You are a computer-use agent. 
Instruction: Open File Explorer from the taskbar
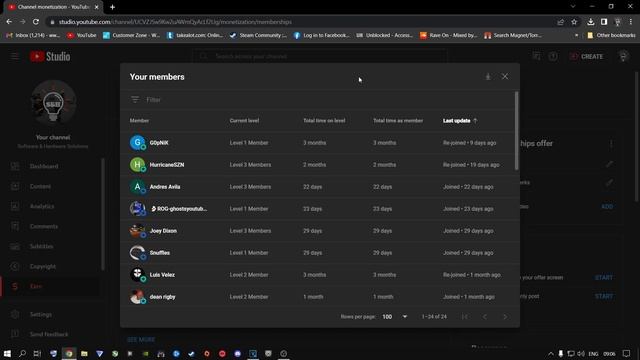(84, 353)
